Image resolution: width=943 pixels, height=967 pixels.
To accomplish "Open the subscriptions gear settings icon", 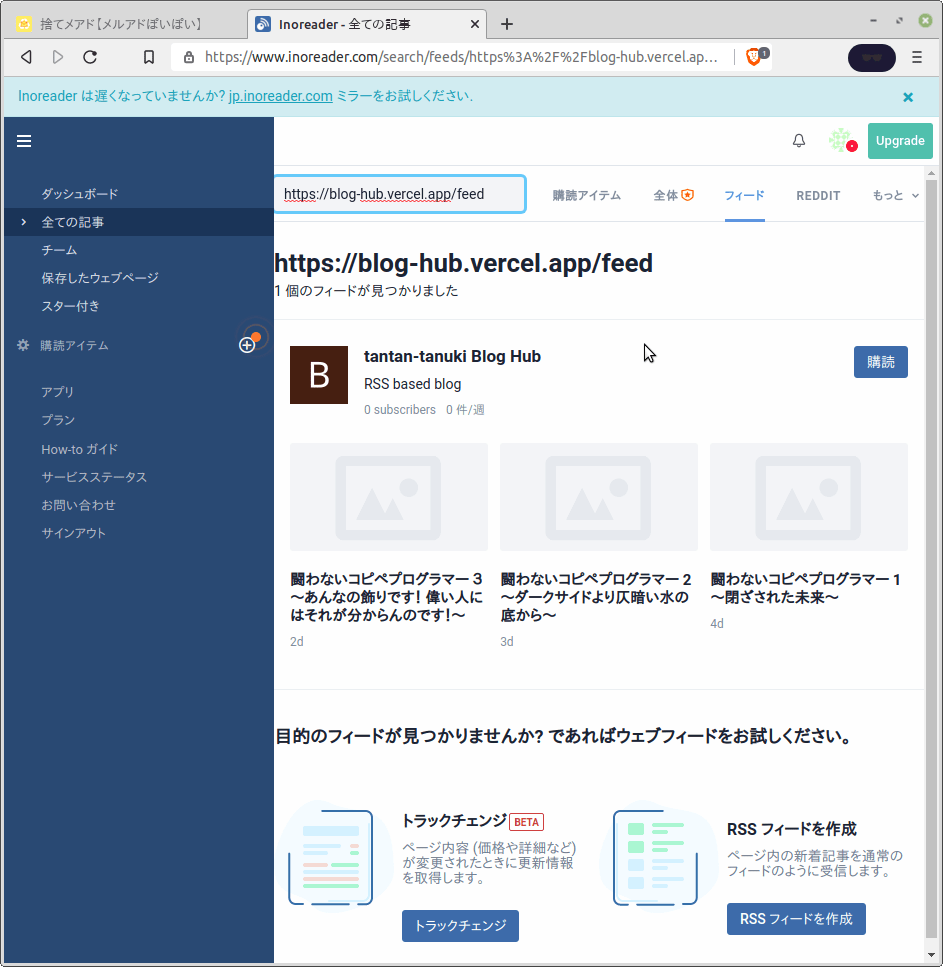I will [x=23, y=345].
